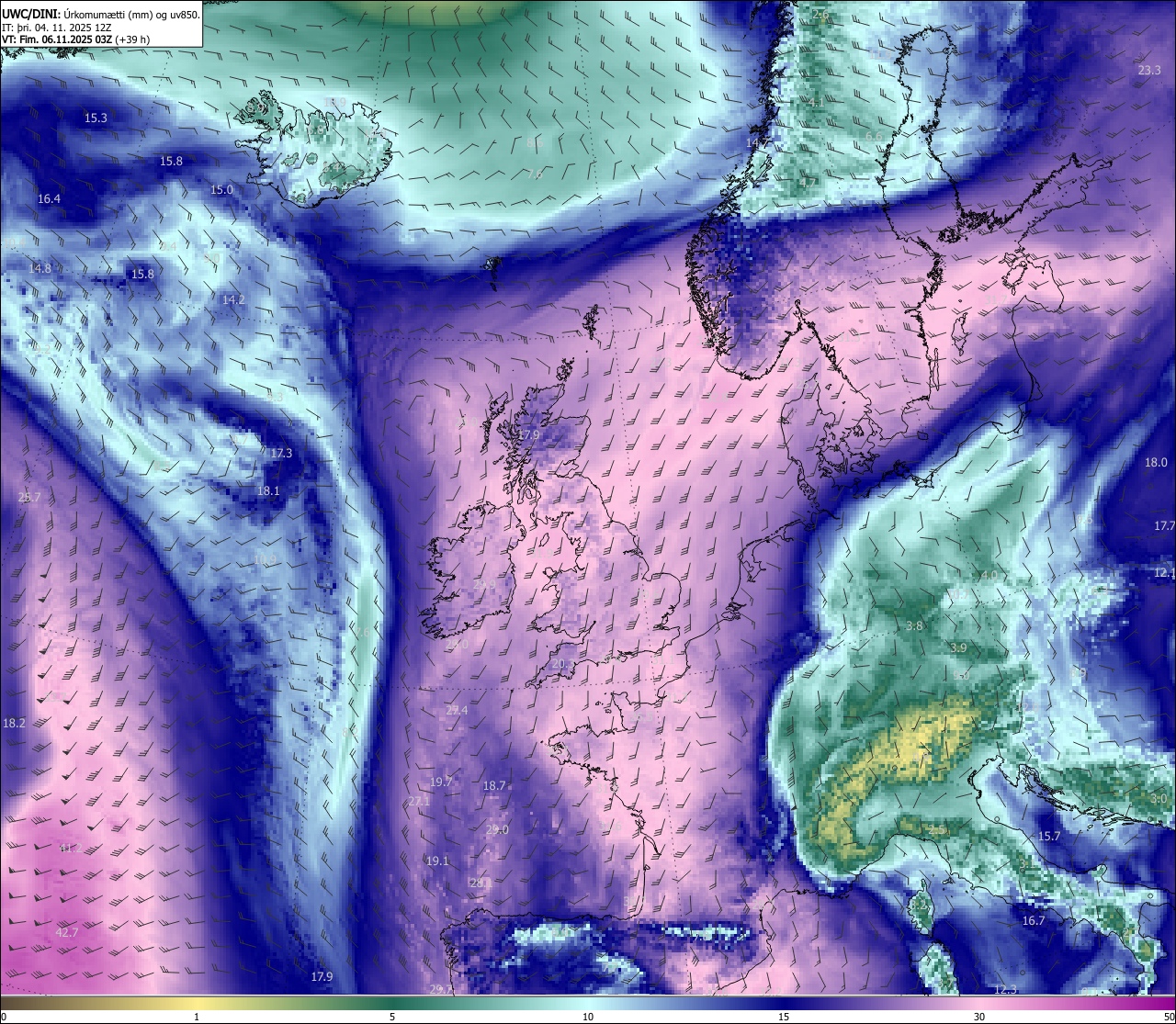
Task: Click the IT þri. 04. 11. 2025 12Z line
Action: pyautogui.click(x=56, y=28)
